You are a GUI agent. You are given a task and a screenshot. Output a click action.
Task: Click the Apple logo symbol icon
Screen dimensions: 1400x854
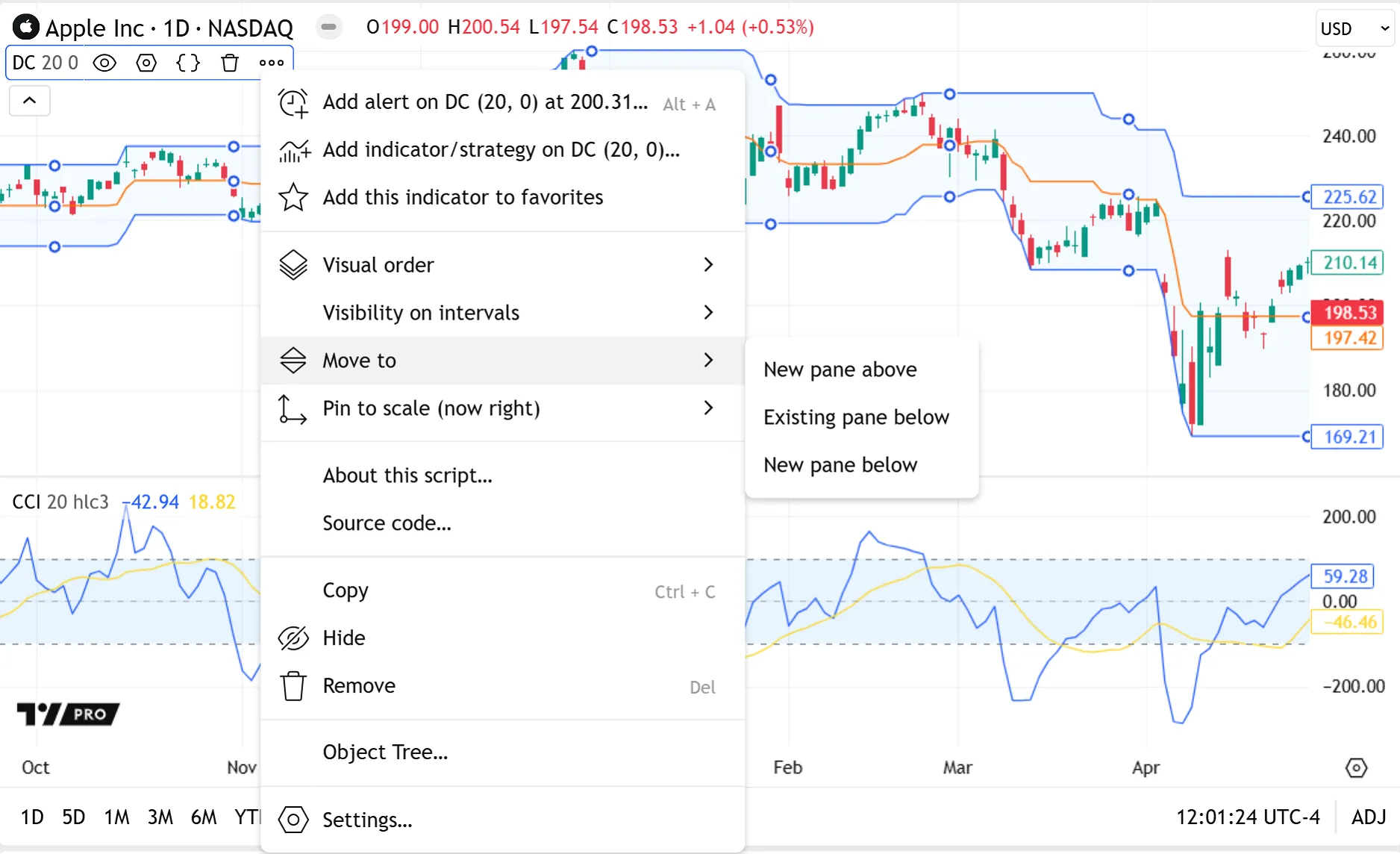(x=26, y=28)
